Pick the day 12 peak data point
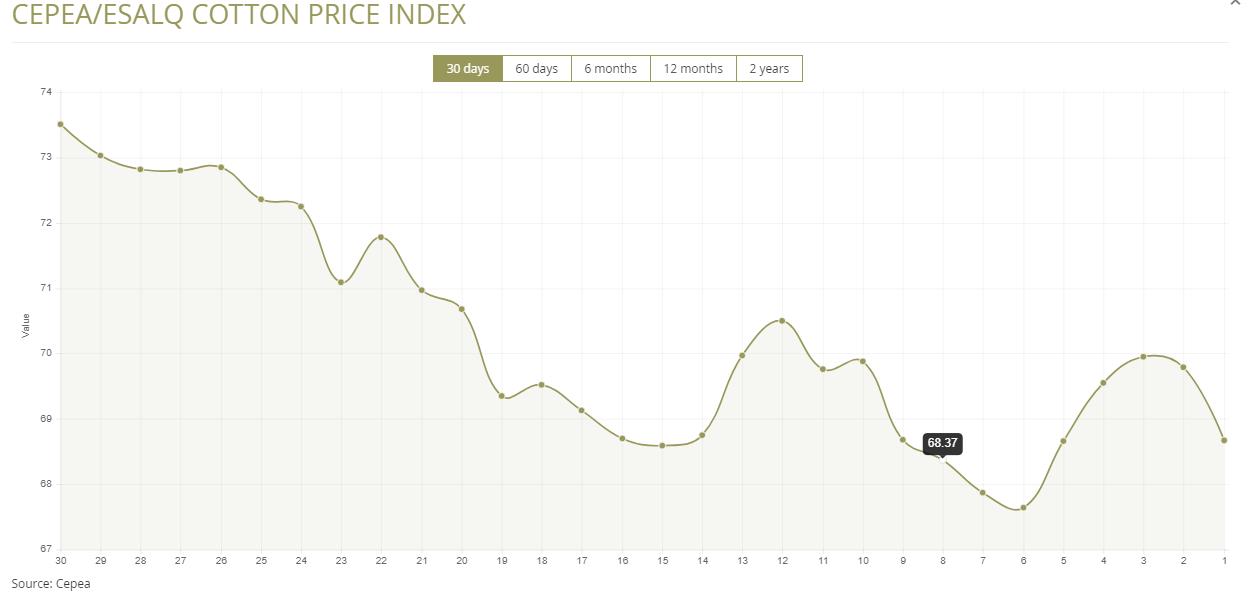Image resolution: width=1249 pixels, height=594 pixels. tap(782, 321)
